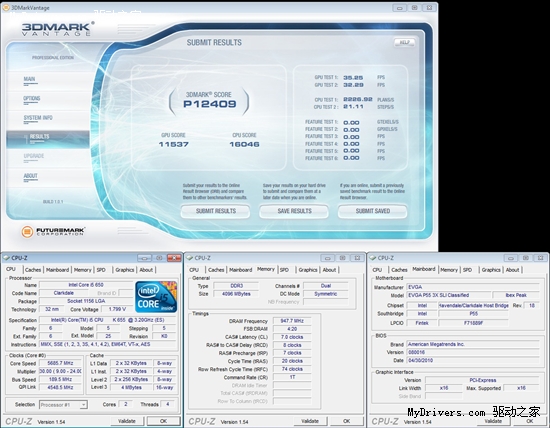Click the SUBMIT SAVED button
The height and width of the screenshot is (428, 550).
(x=373, y=211)
